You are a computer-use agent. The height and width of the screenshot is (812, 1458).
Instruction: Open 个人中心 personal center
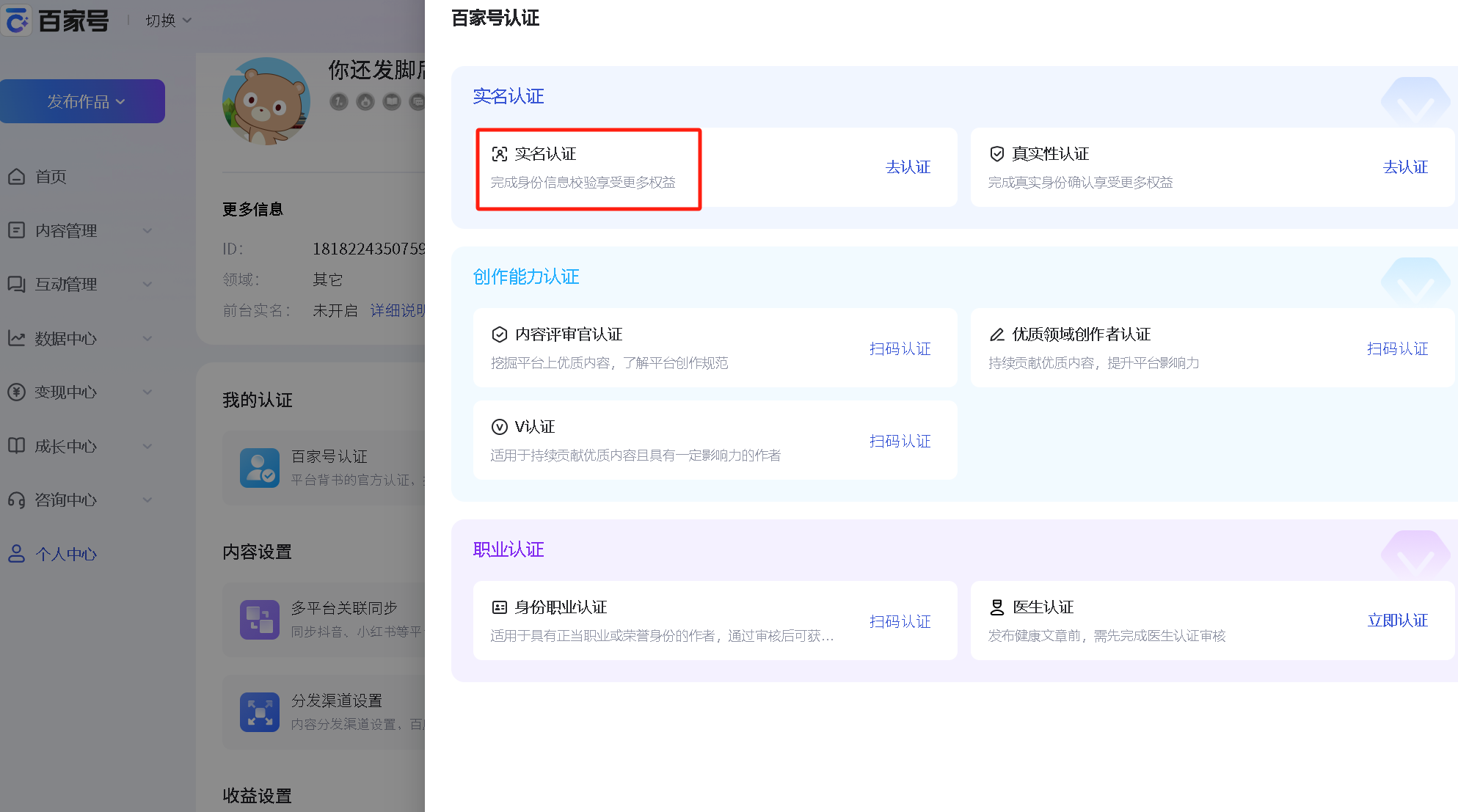(66, 554)
